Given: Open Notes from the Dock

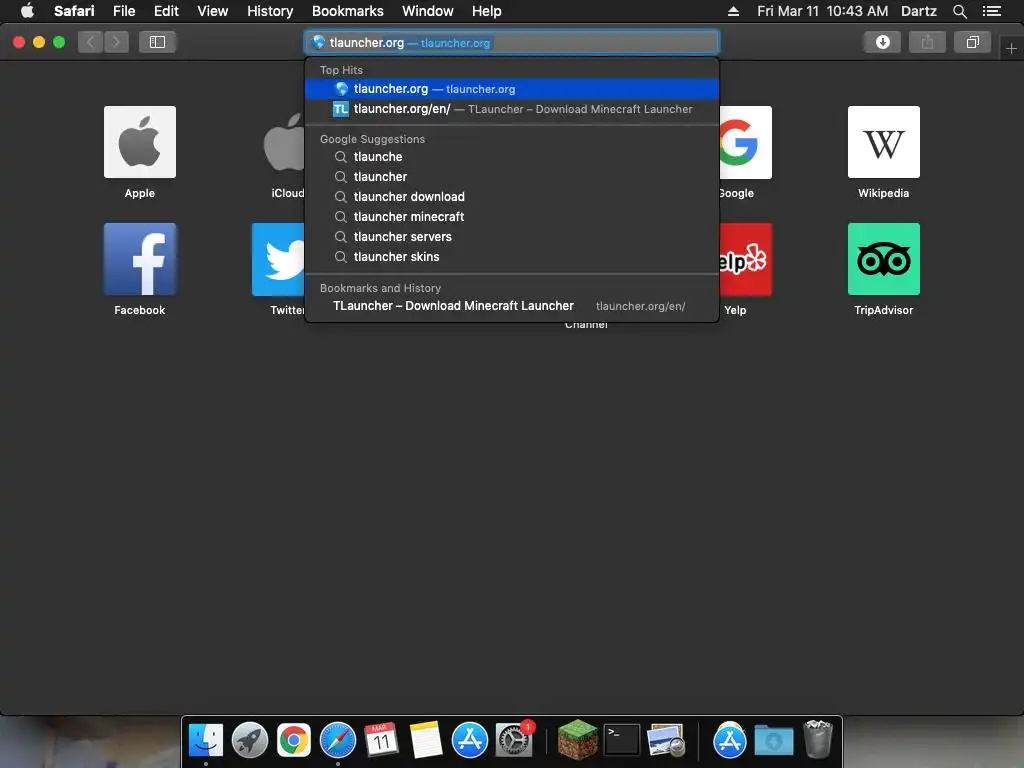Looking at the screenshot, I should (426, 740).
